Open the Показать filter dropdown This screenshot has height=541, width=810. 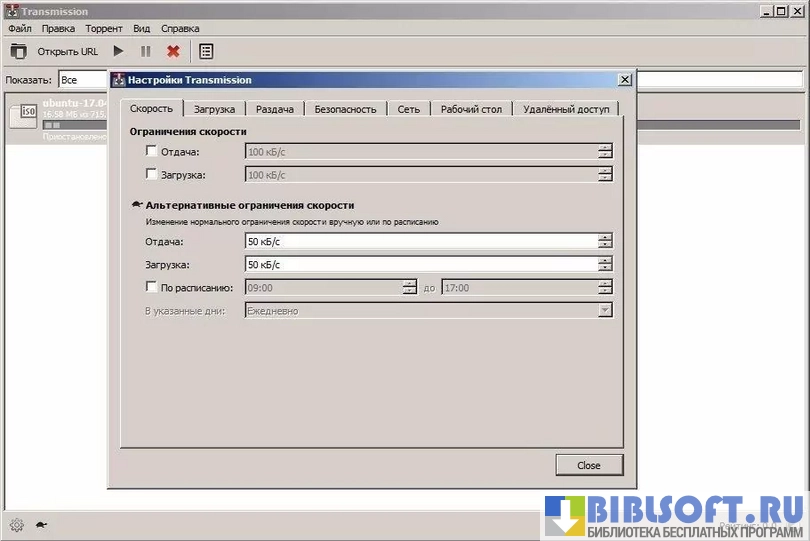point(82,79)
